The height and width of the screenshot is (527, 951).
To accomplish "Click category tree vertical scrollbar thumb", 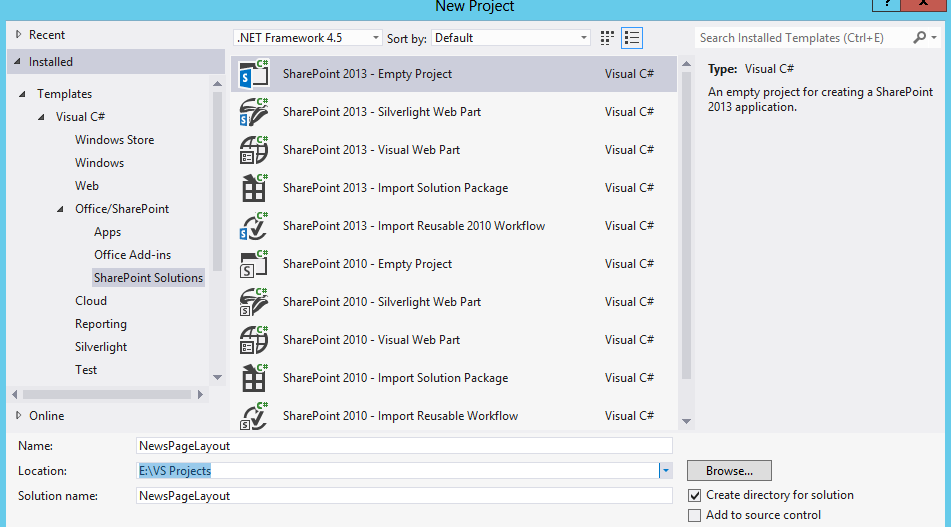I will coord(218,181).
